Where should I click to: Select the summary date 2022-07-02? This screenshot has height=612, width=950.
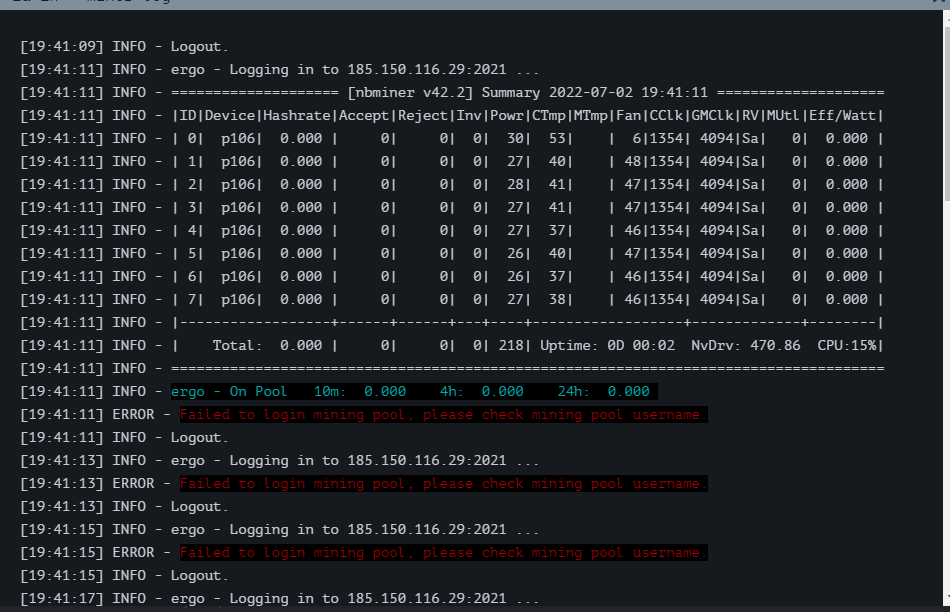(x=591, y=93)
